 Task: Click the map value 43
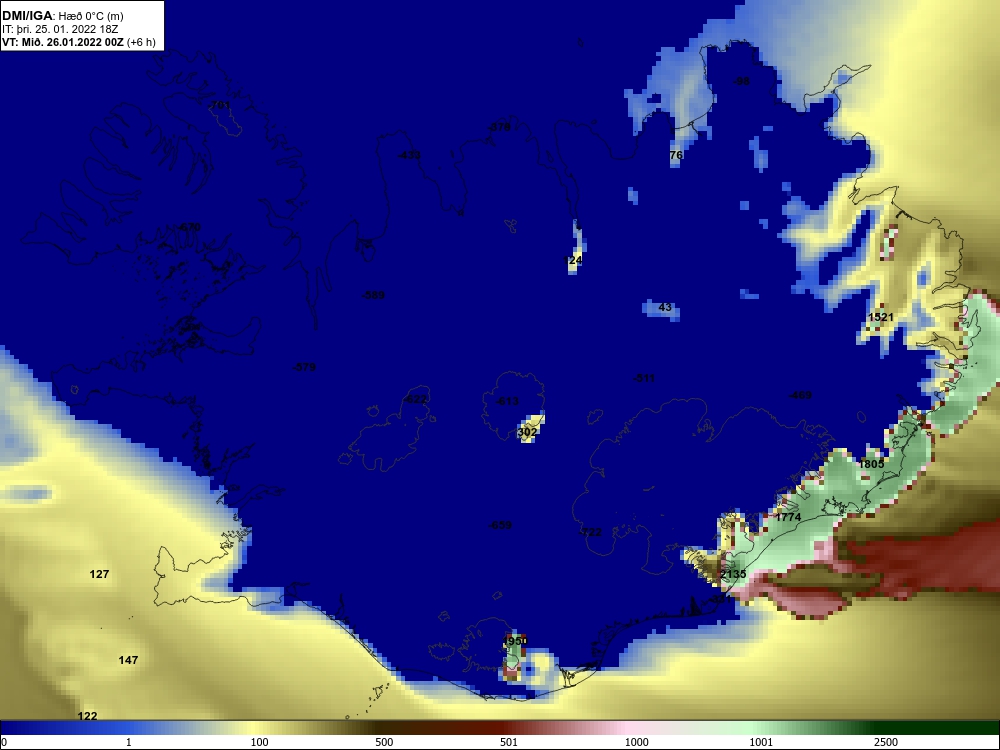[665, 307]
